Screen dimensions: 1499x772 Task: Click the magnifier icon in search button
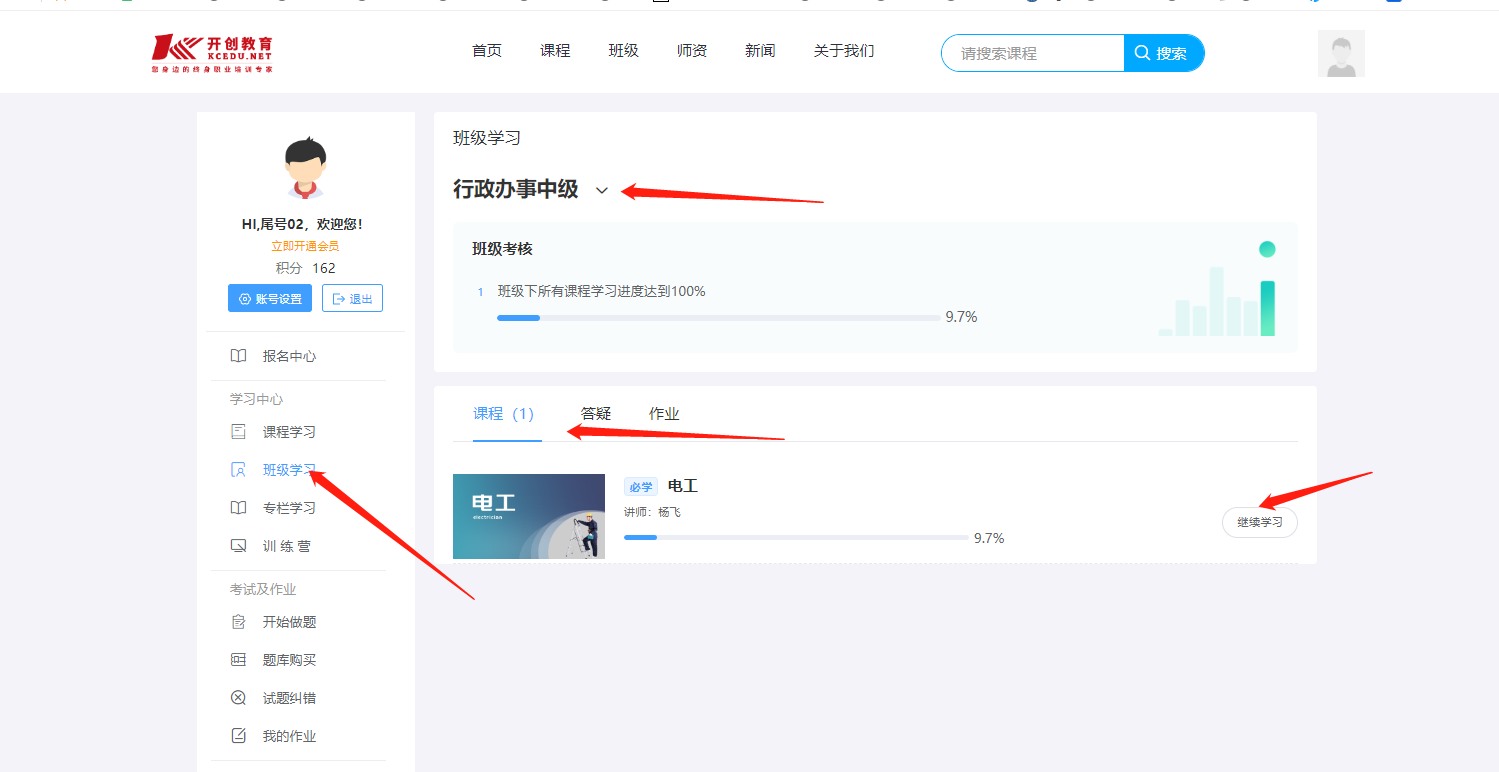pos(1142,53)
